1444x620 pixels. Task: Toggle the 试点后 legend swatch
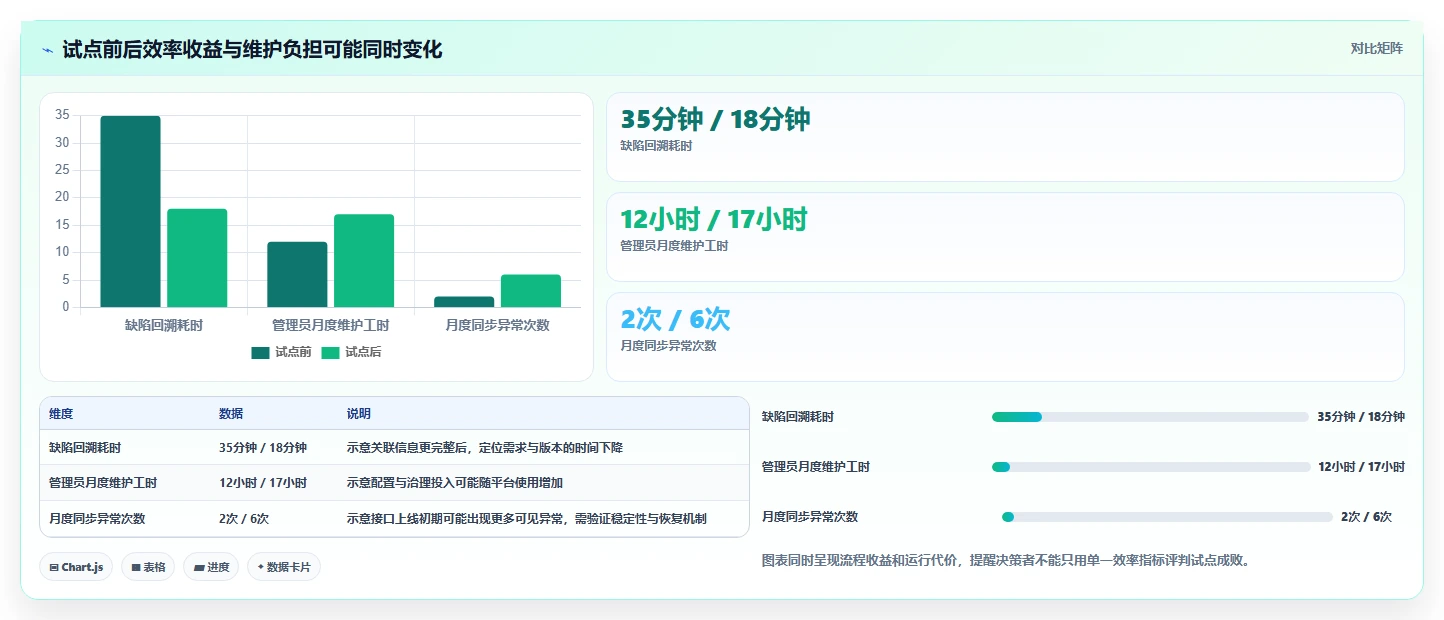tap(331, 352)
